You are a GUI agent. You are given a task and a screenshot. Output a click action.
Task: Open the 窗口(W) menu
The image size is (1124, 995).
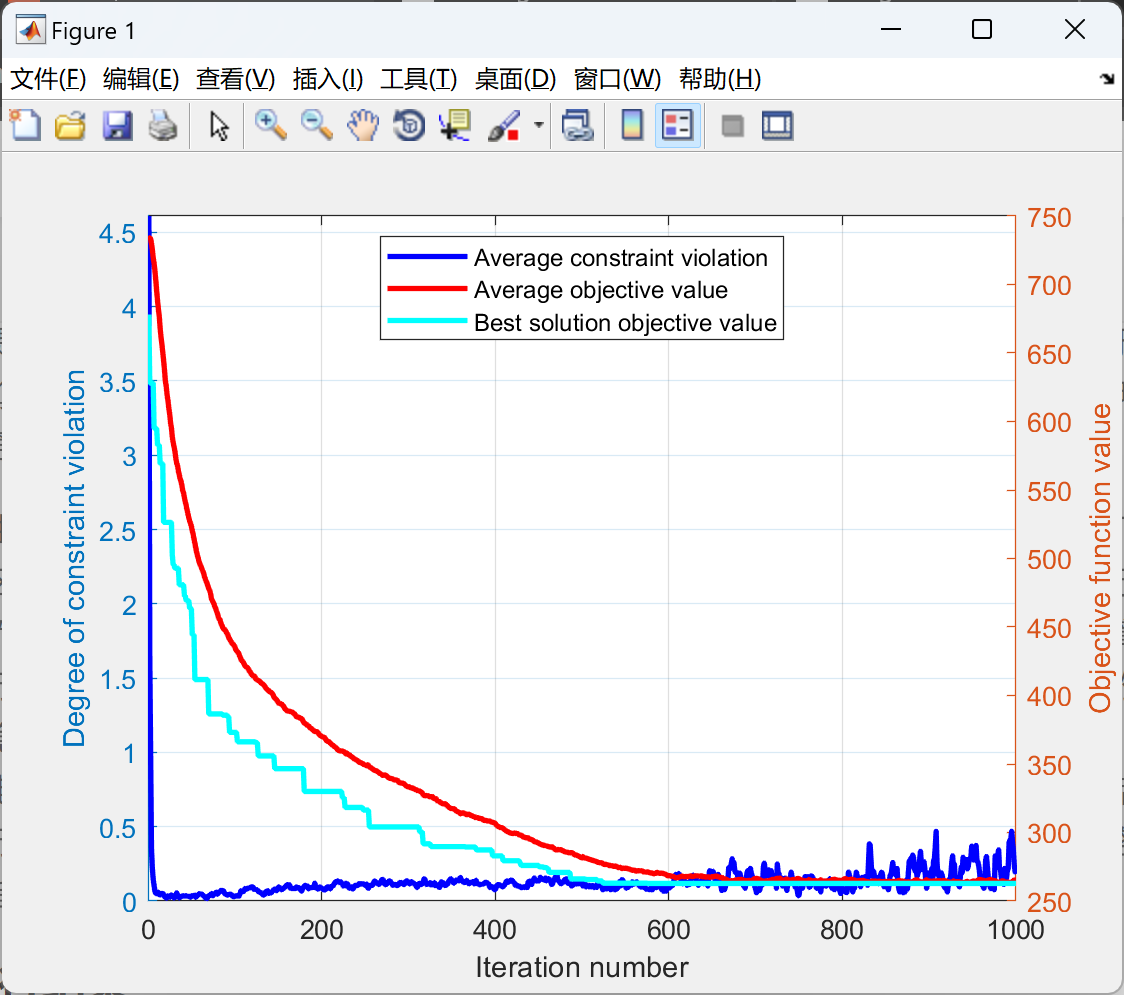pyautogui.click(x=617, y=79)
